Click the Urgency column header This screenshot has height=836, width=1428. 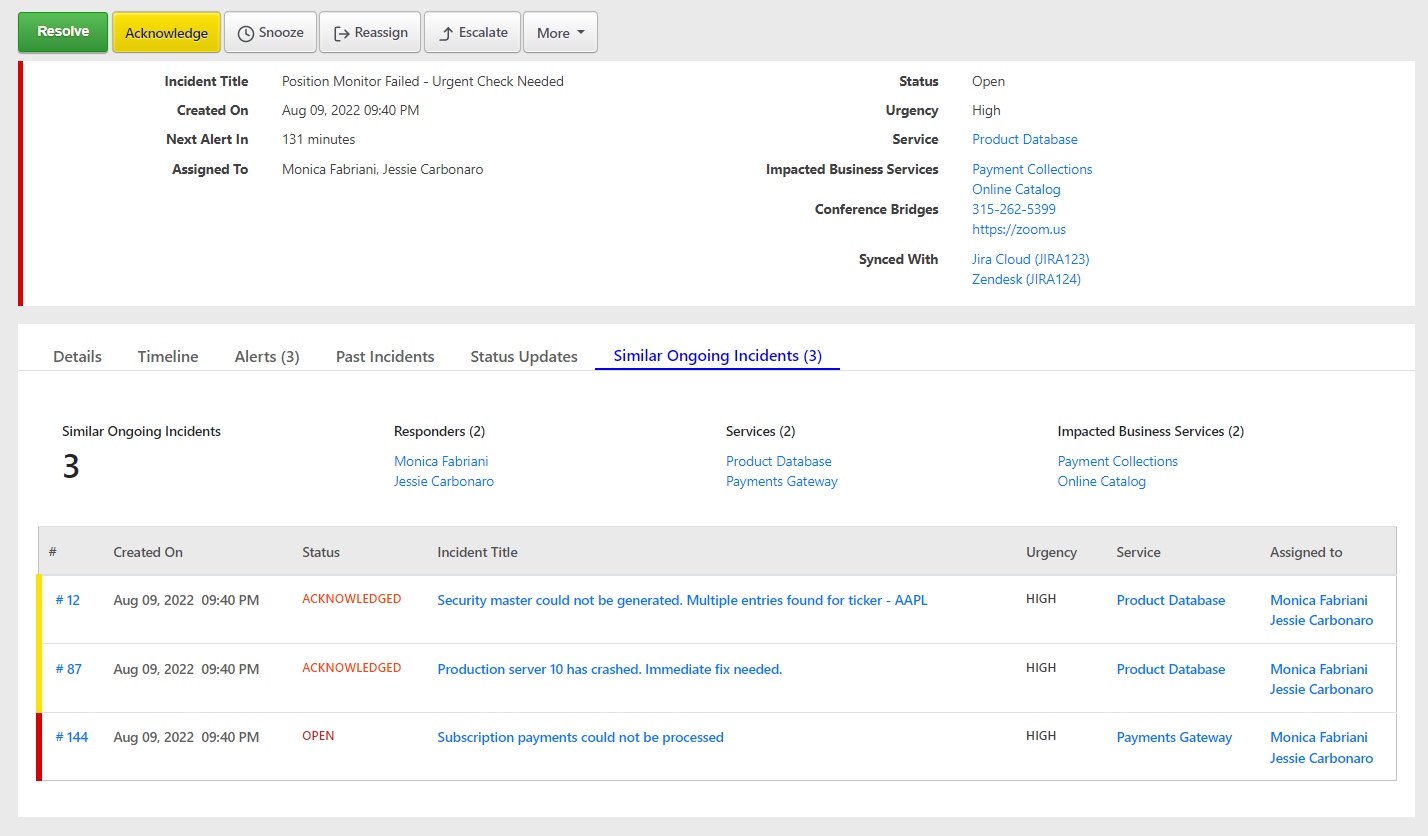tap(1052, 552)
